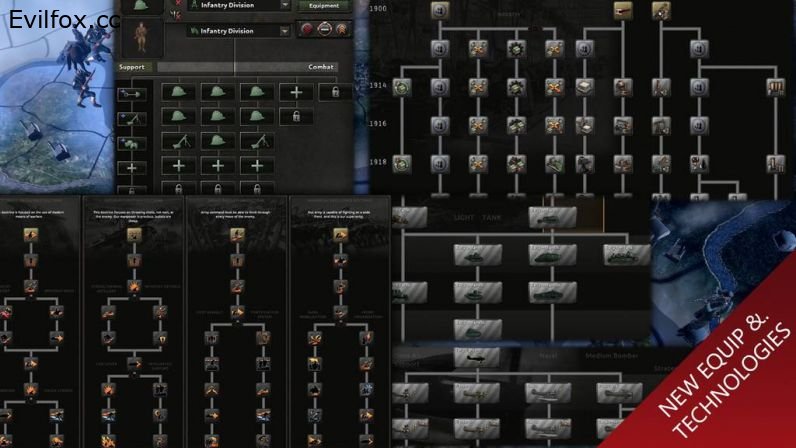Add battalion via plus in top combat row
Image resolution: width=796 pixels, height=448 pixels.
click(296, 92)
